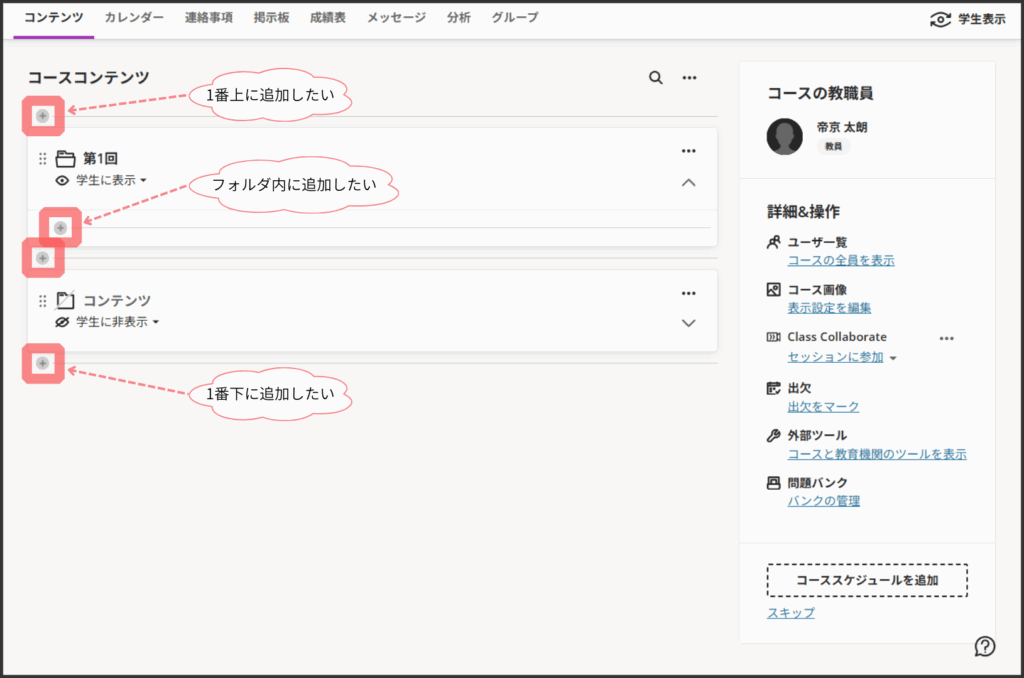The image size is (1024, 678).
Task: Click the 帝京 太朗 instructor avatar
Action: click(785, 136)
